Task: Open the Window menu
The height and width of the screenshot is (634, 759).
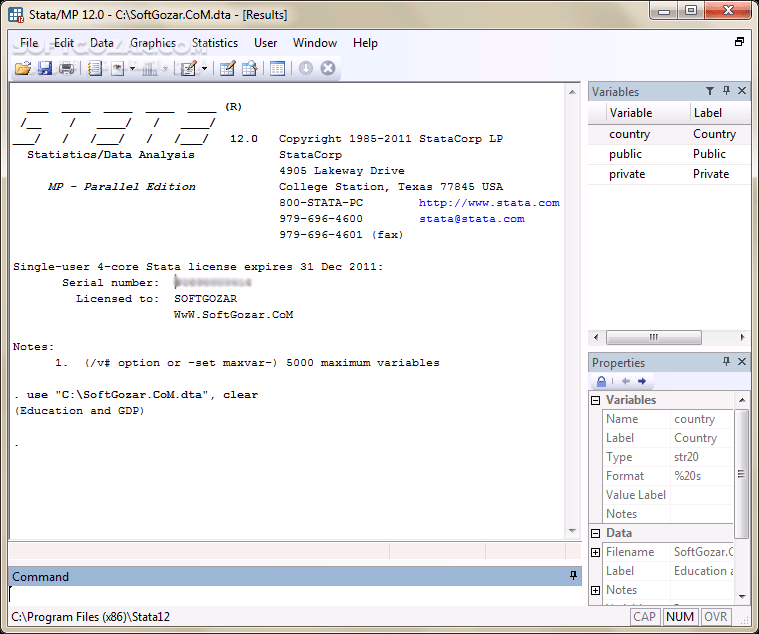Action: [315, 43]
